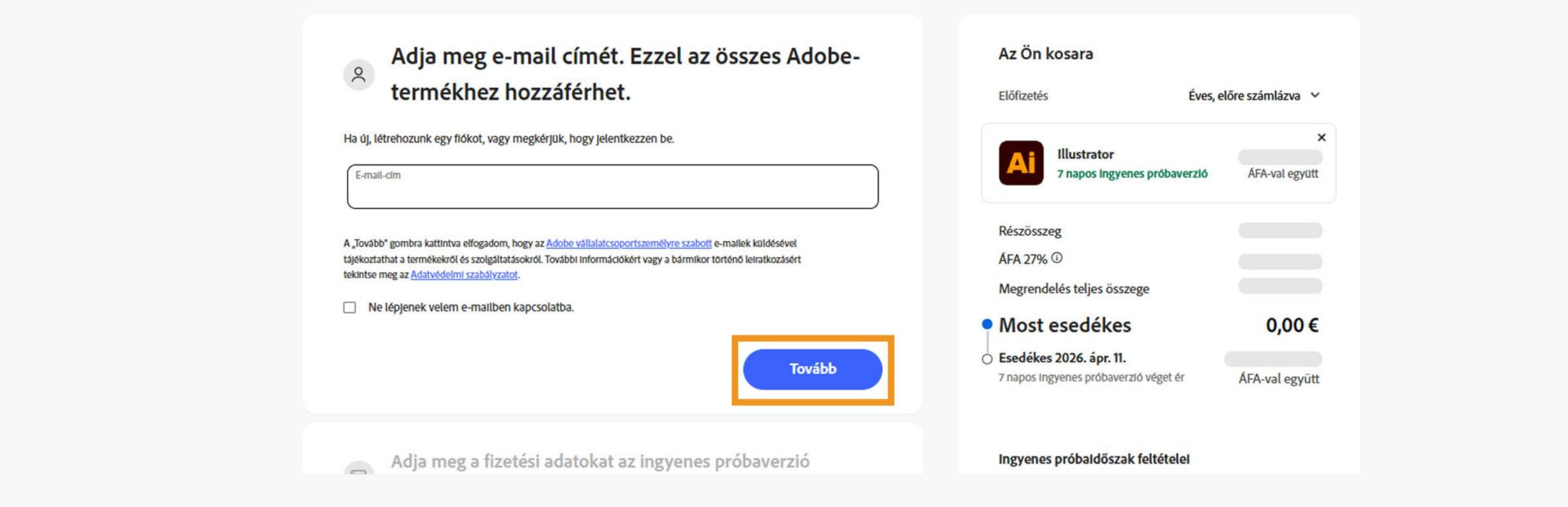Screen dimensions: 1568x507
Task: Click the info icon next to ÁFA 27%
Action: tap(1058, 257)
